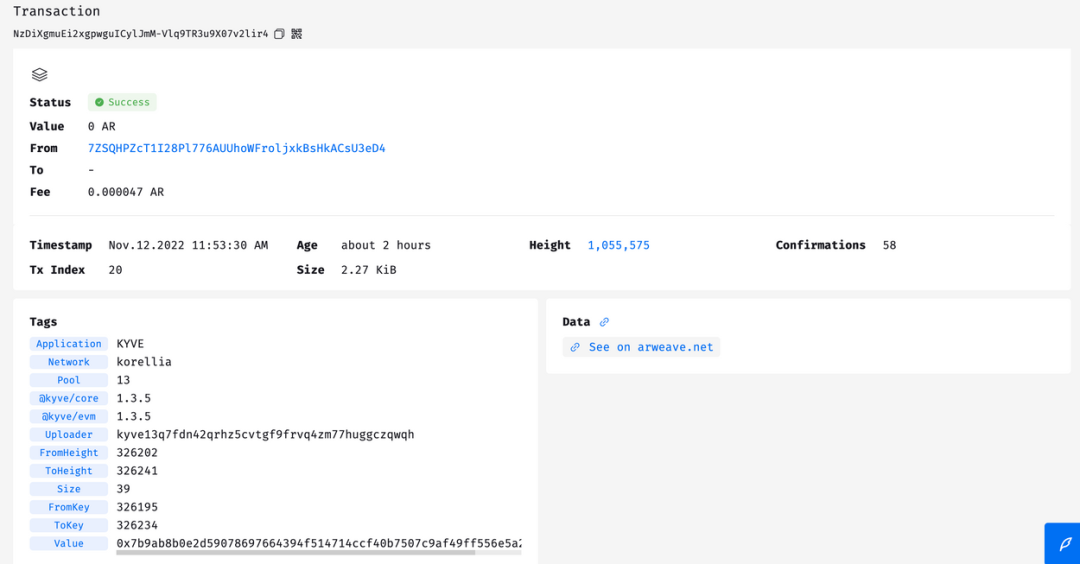Copy the transaction hash
Screen dimensions: 1080x564
point(280,34)
